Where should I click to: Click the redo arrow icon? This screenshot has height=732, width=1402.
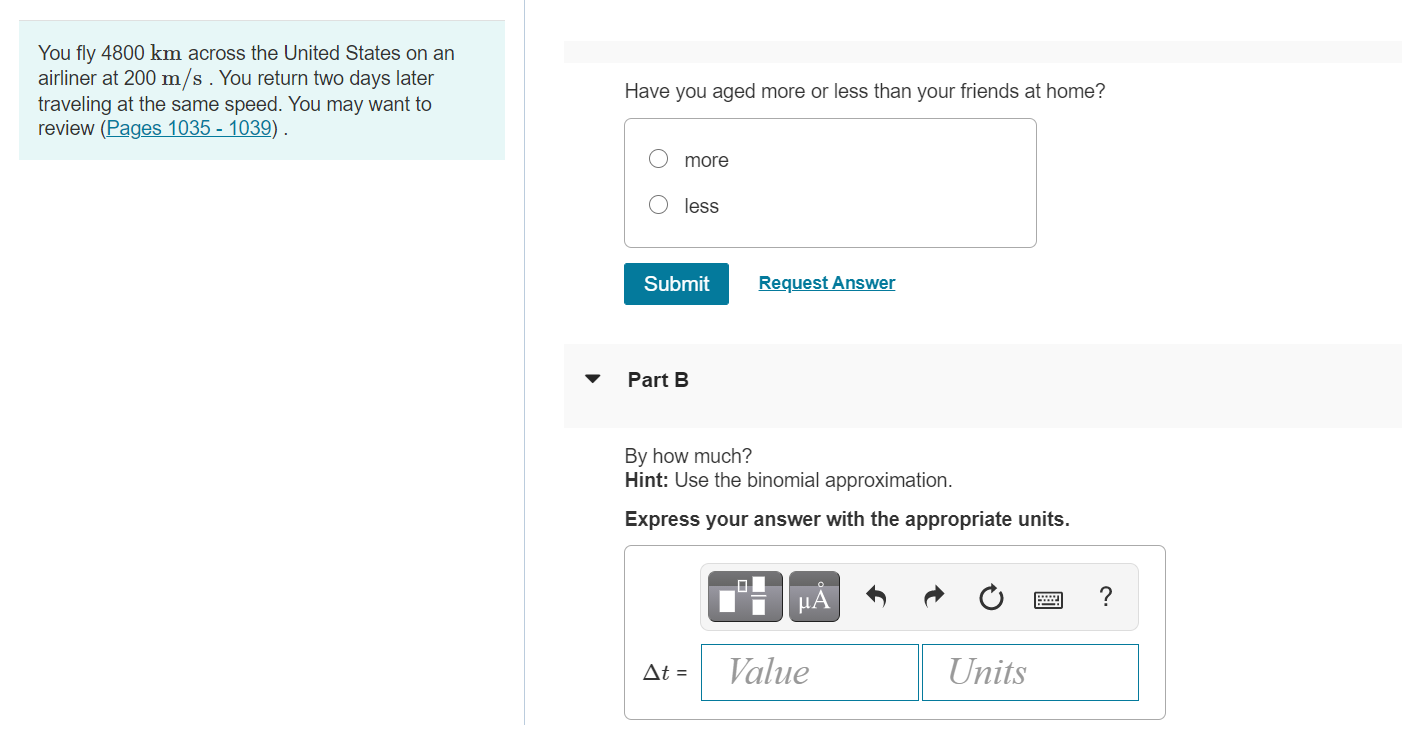coord(933,598)
